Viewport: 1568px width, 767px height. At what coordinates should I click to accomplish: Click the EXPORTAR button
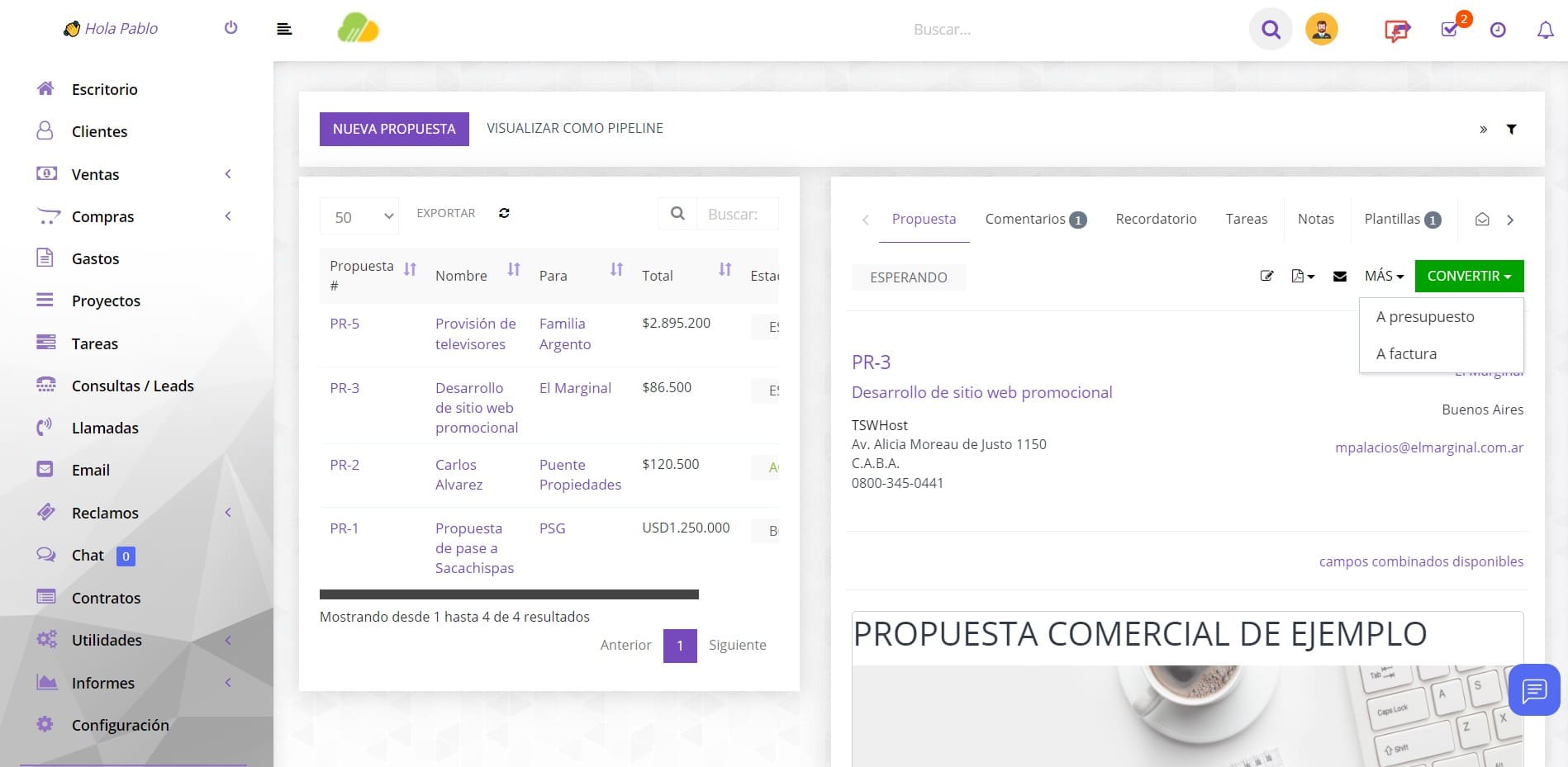coord(446,213)
